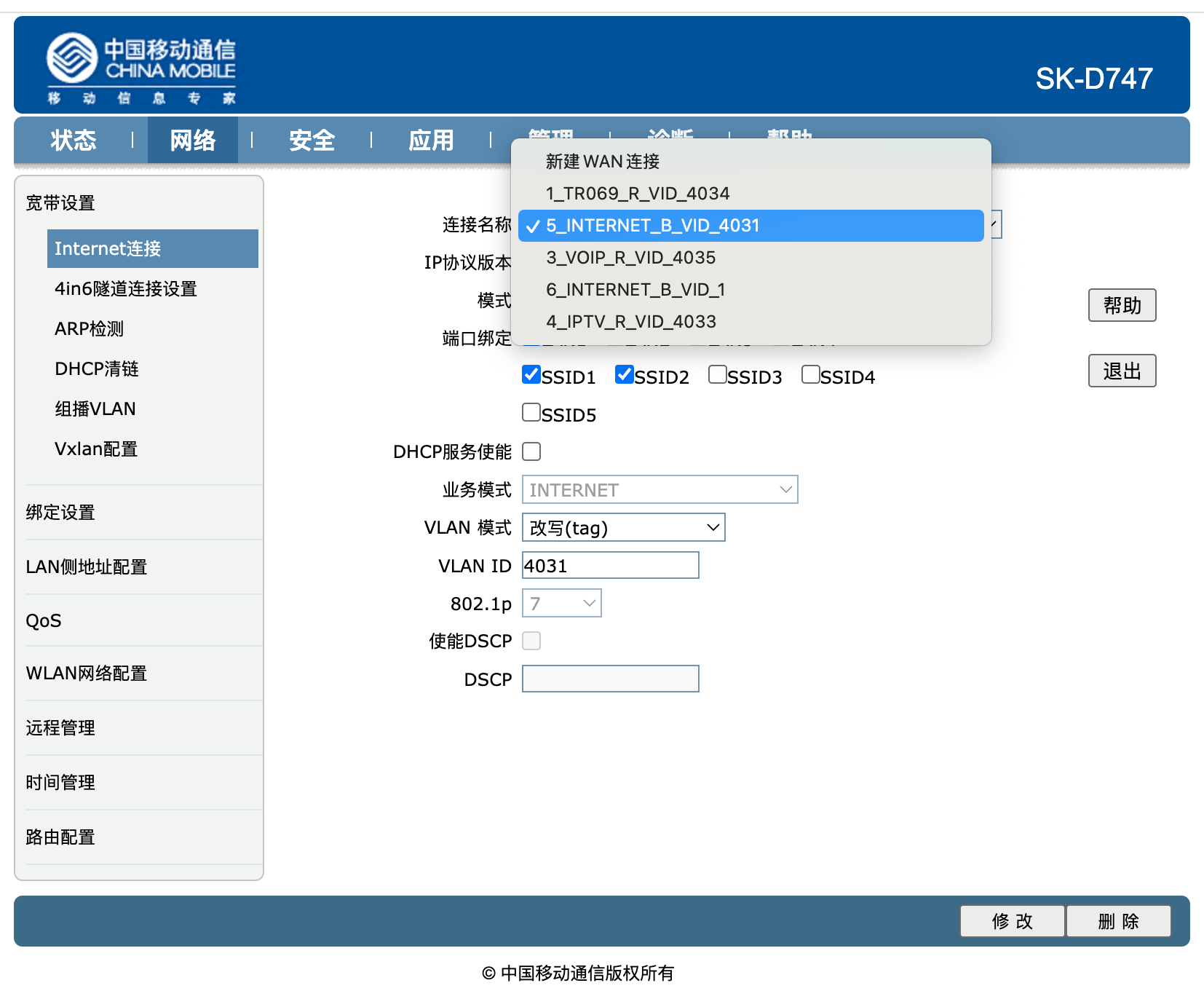Select 1_TR069_R_VID_4034 from connection list
The width and height of the screenshot is (1204, 999).
pyautogui.click(x=638, y=194)
